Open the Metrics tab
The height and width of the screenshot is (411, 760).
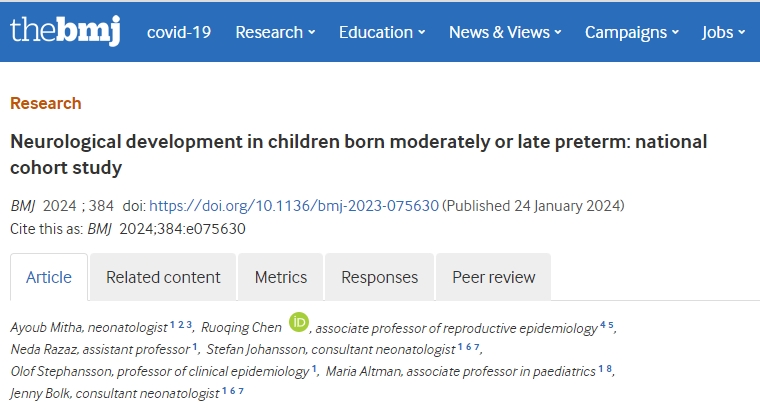click(281, 277)
